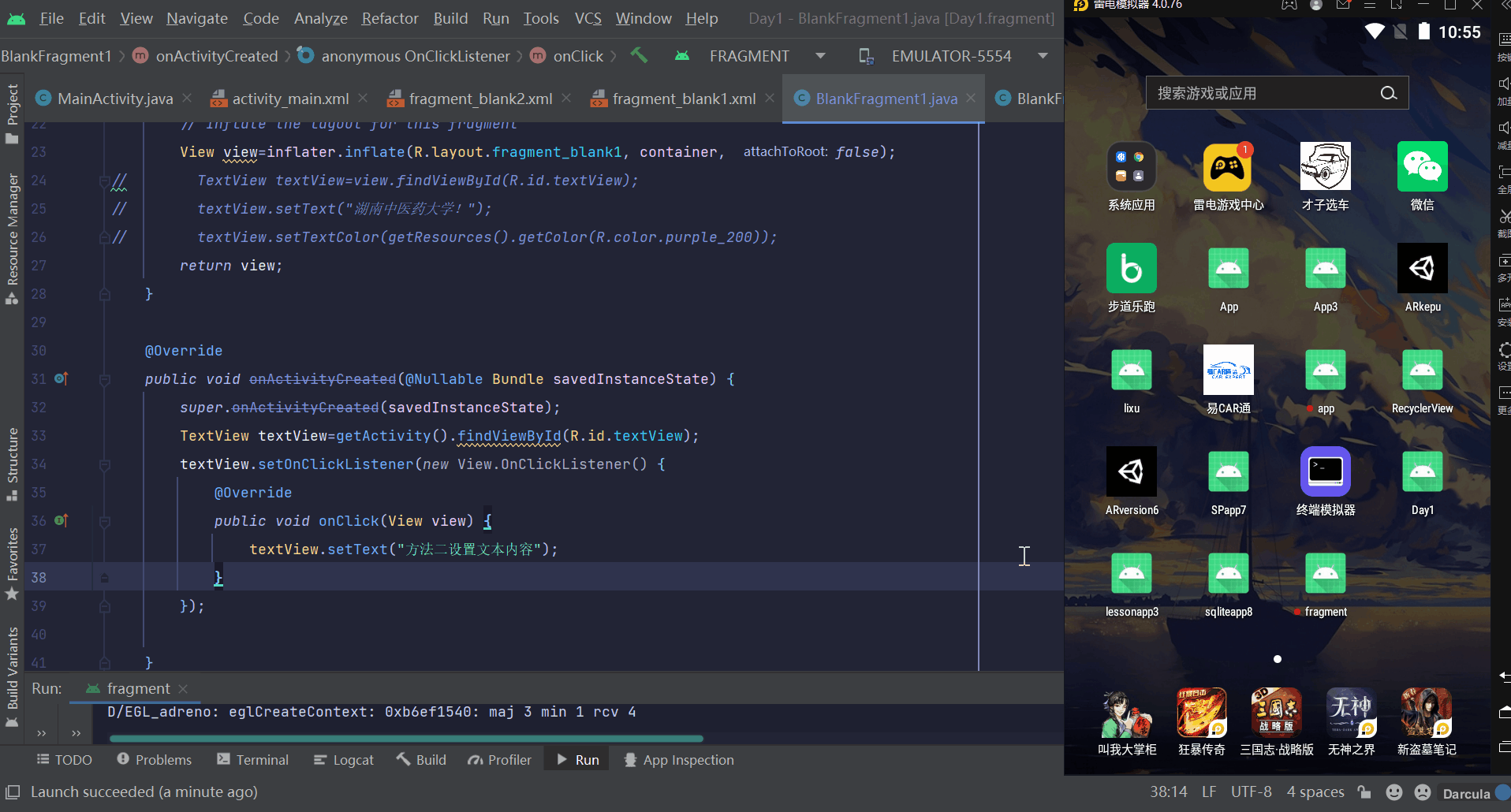Viewport: 1511px width, 812px height.
Task: Launch the 叫我大掌柜 game in dock
Action: point(1127,713)
